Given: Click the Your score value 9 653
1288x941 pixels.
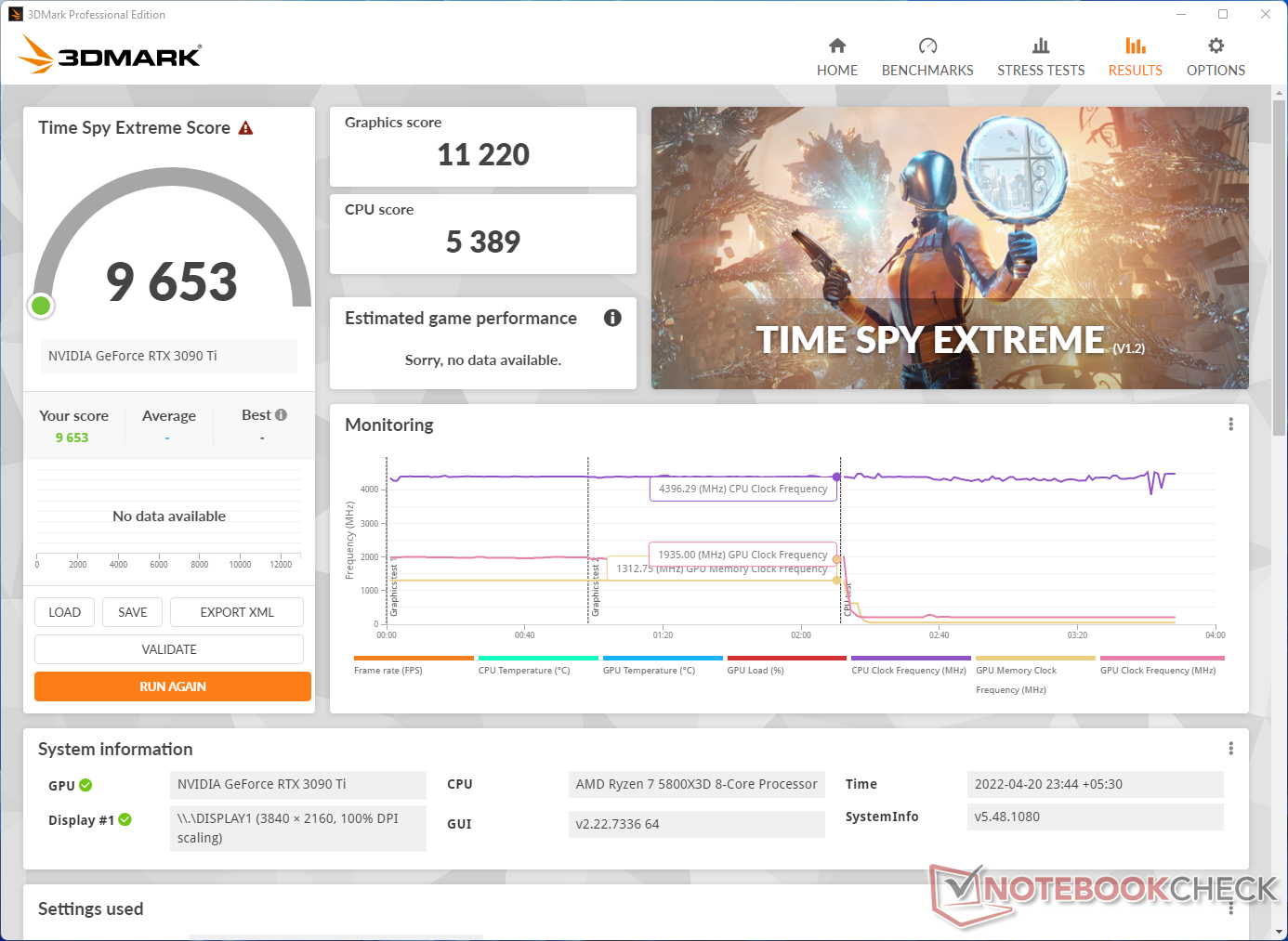Looking at the screenshot, I should [x=72, y=438].
